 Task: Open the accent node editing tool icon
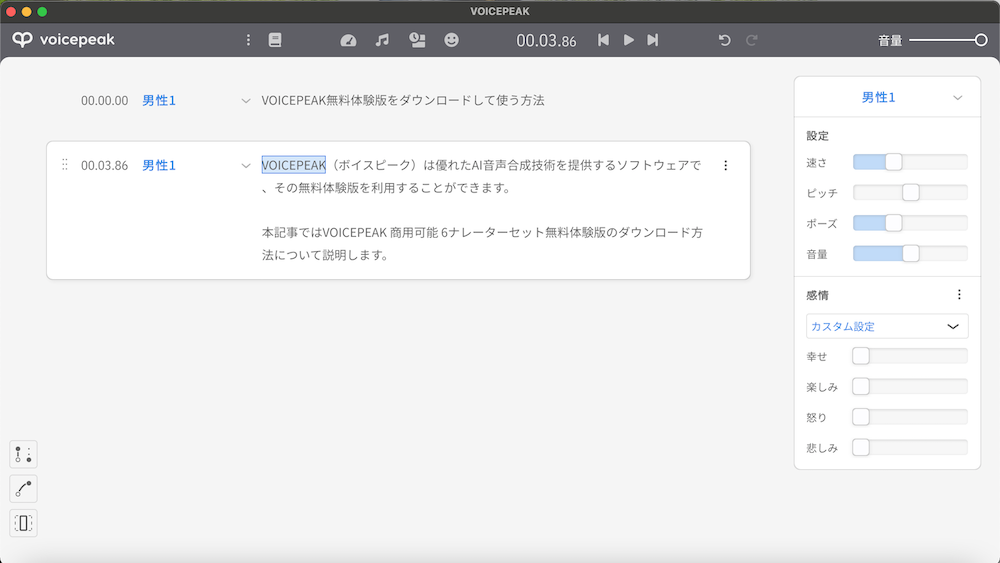(x=24, y=455)
